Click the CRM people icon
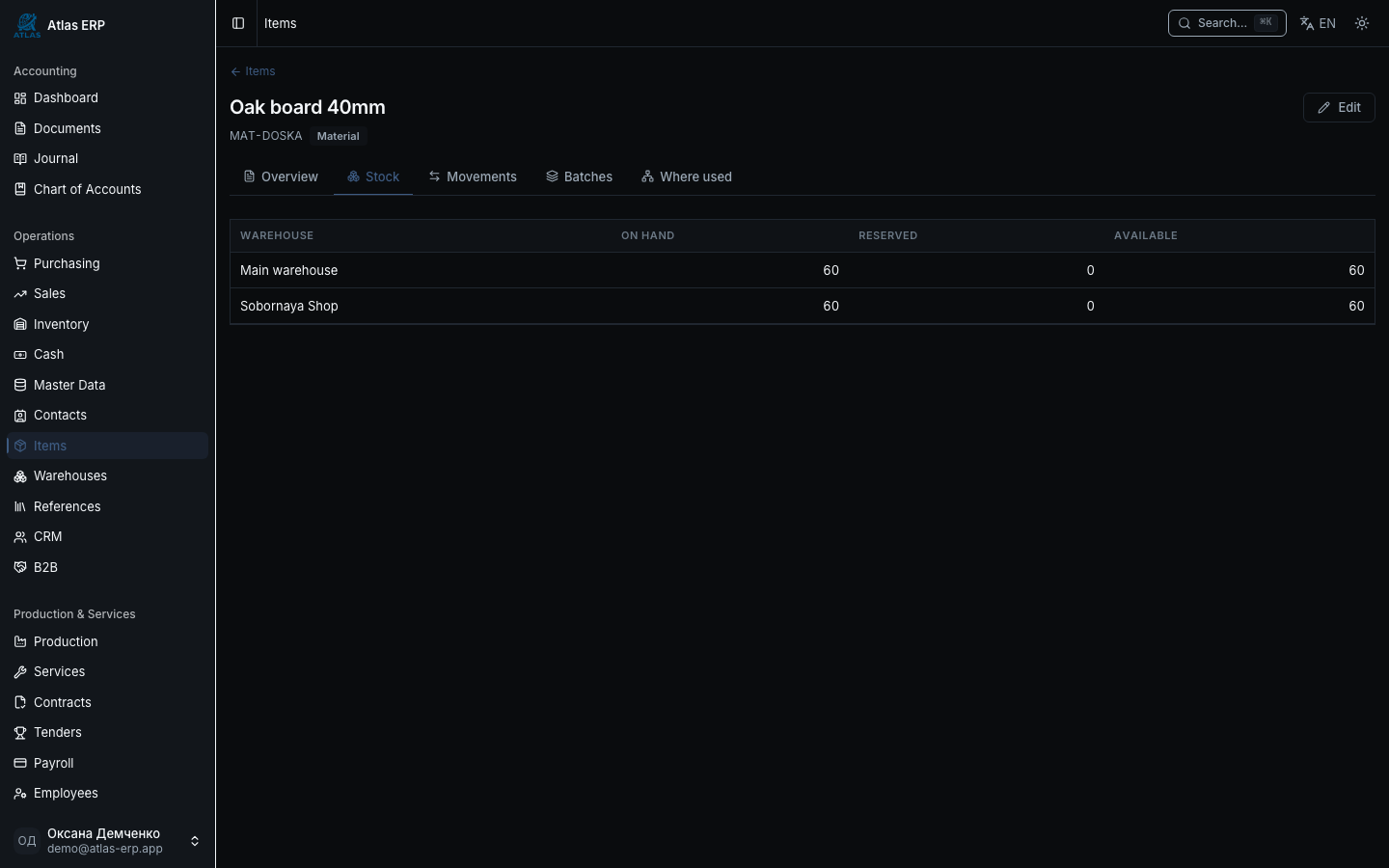 pyautogui.click(x=20, y=537)
